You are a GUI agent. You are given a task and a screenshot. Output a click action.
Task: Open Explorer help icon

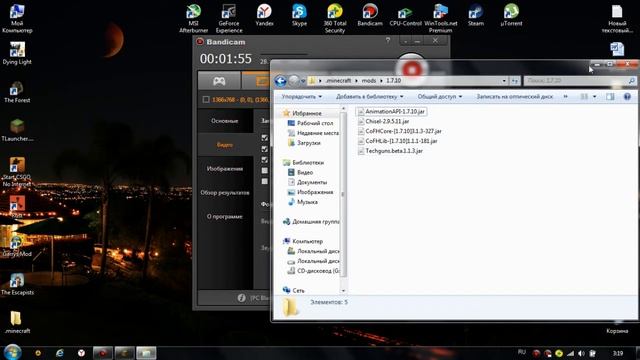click(x=627, y=97)
